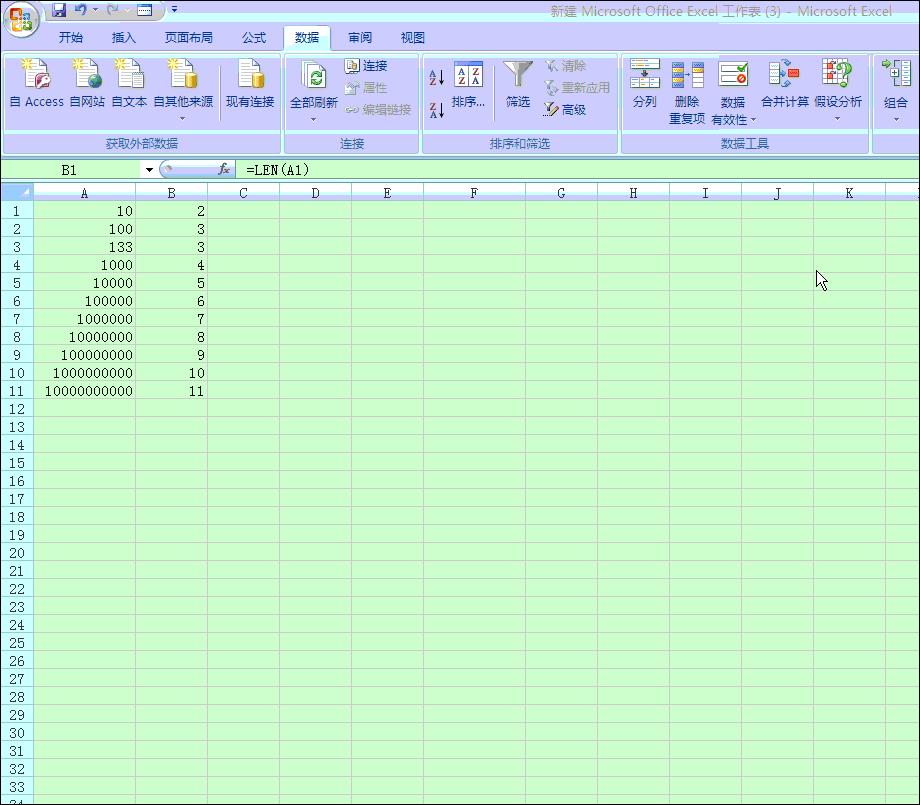Open the Customize Quick Access Toolbar dropdown
This screenshot has height=805, width=920.
tap(174, 9)
